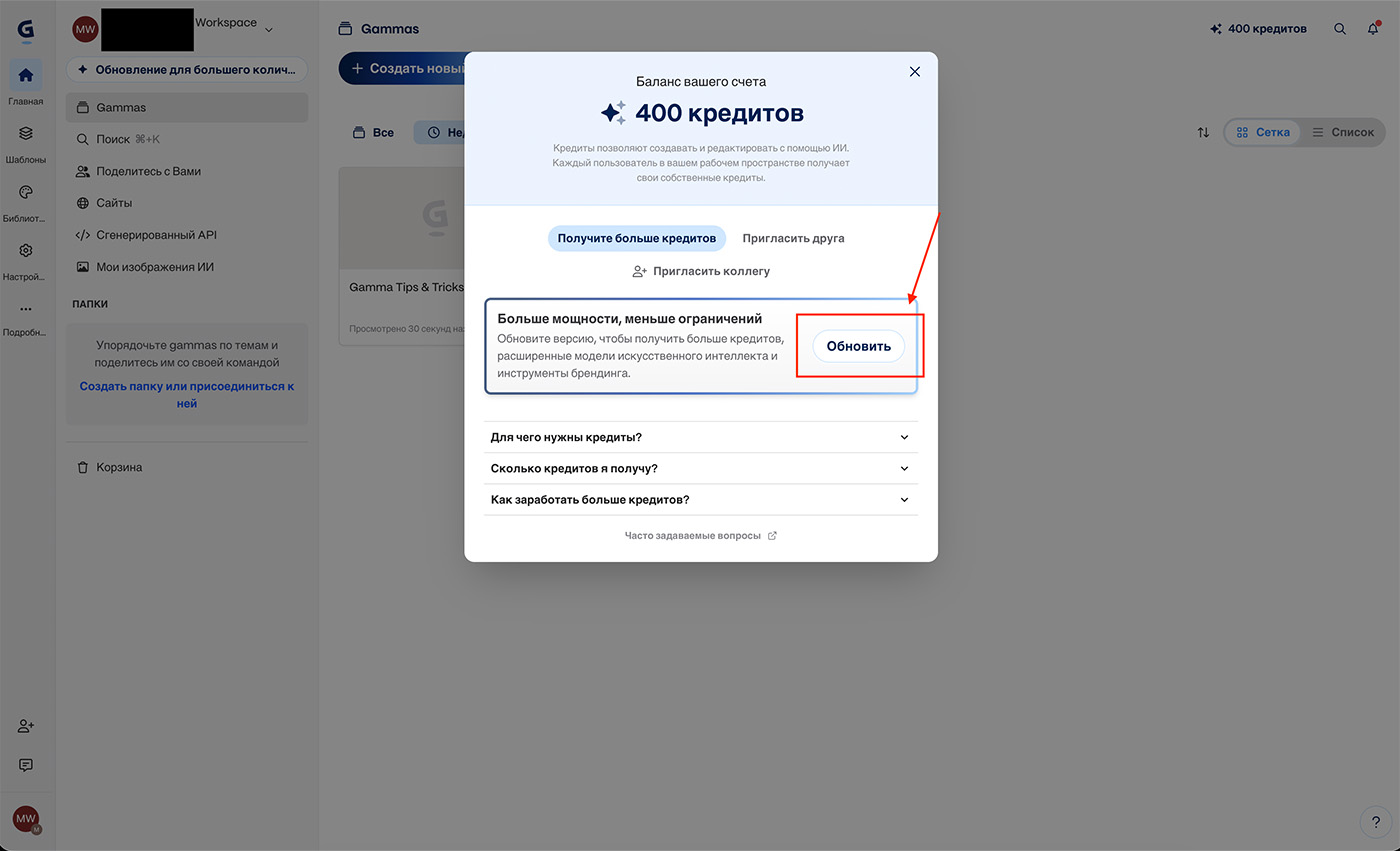Viewport: 1400px width, 851px height.
Task: Switch to List view (Список)
Action: pos(1342,132)
